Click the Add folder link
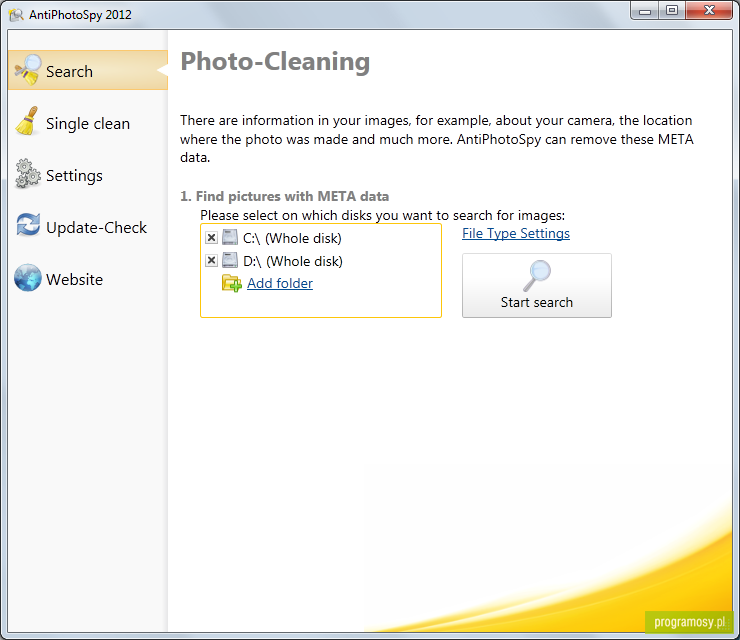740x640 pixels. [x=280, y=283]
